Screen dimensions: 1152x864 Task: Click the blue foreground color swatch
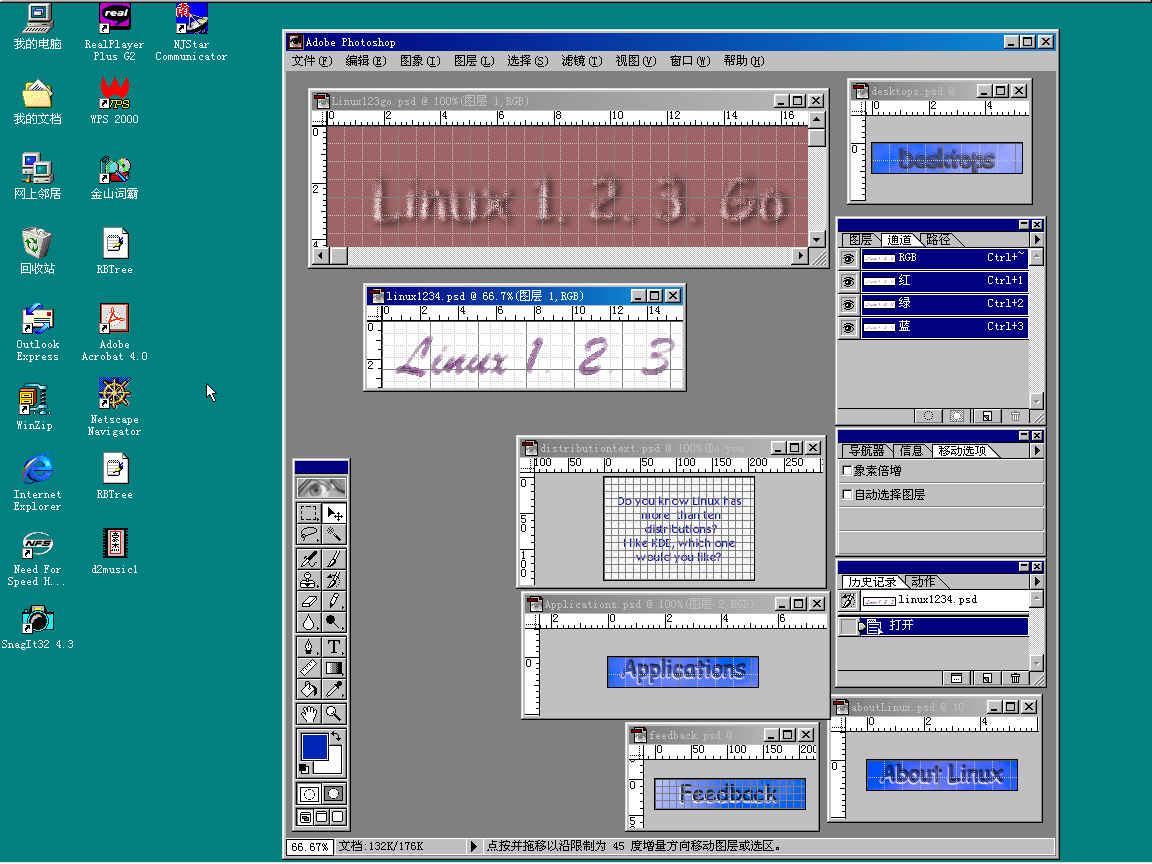click(313, 746)
